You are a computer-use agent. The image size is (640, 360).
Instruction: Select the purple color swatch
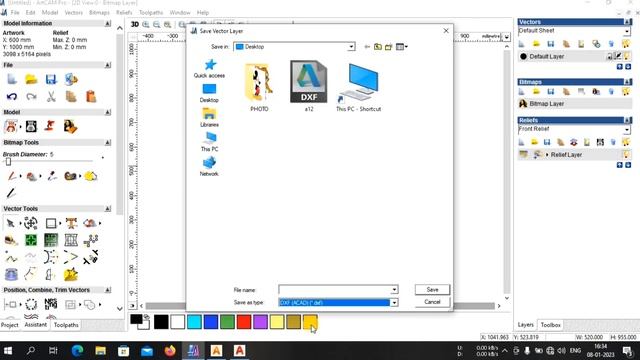(260, 322)
